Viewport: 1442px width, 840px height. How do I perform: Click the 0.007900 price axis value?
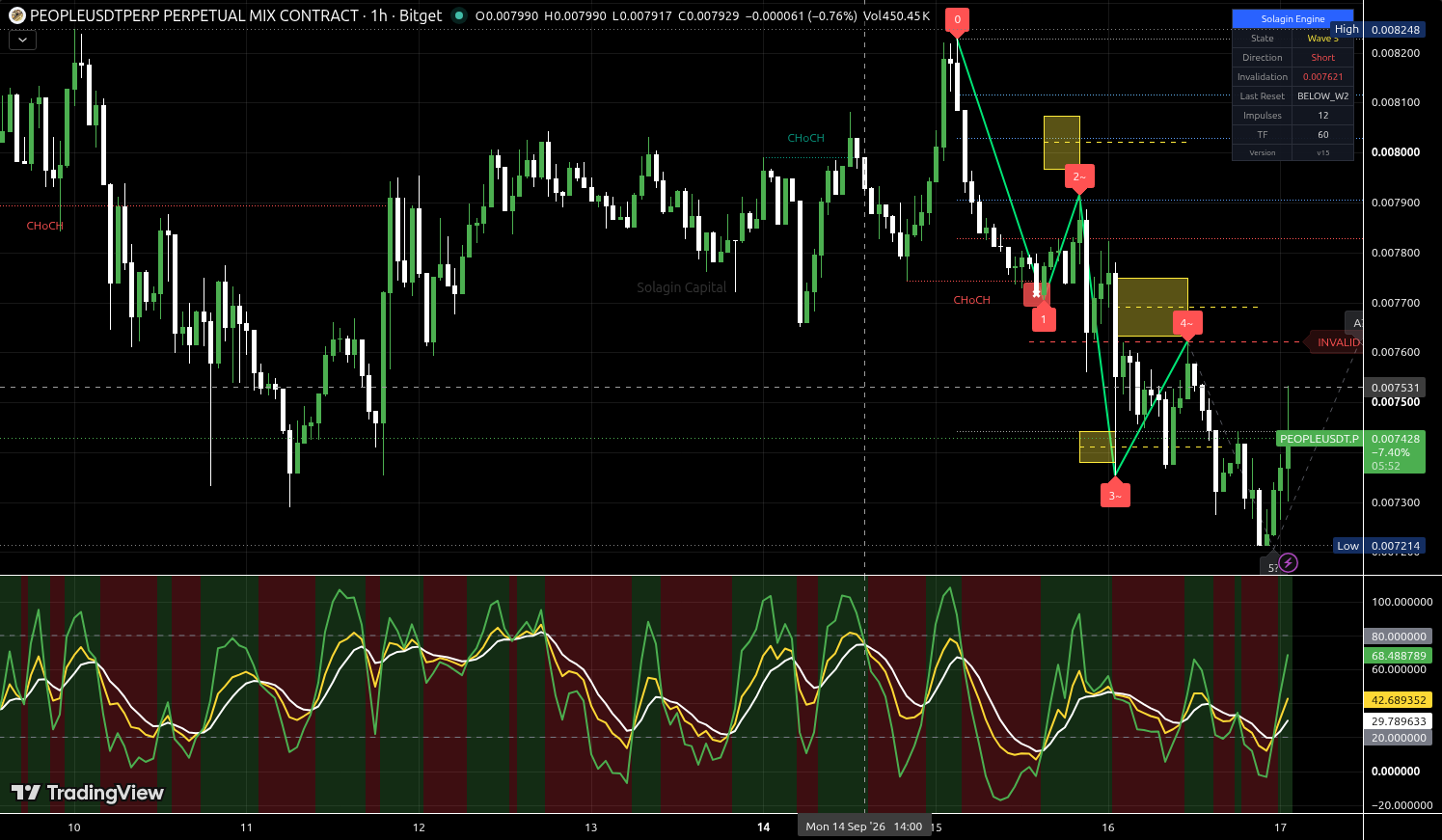click(x=1396, y=203)
